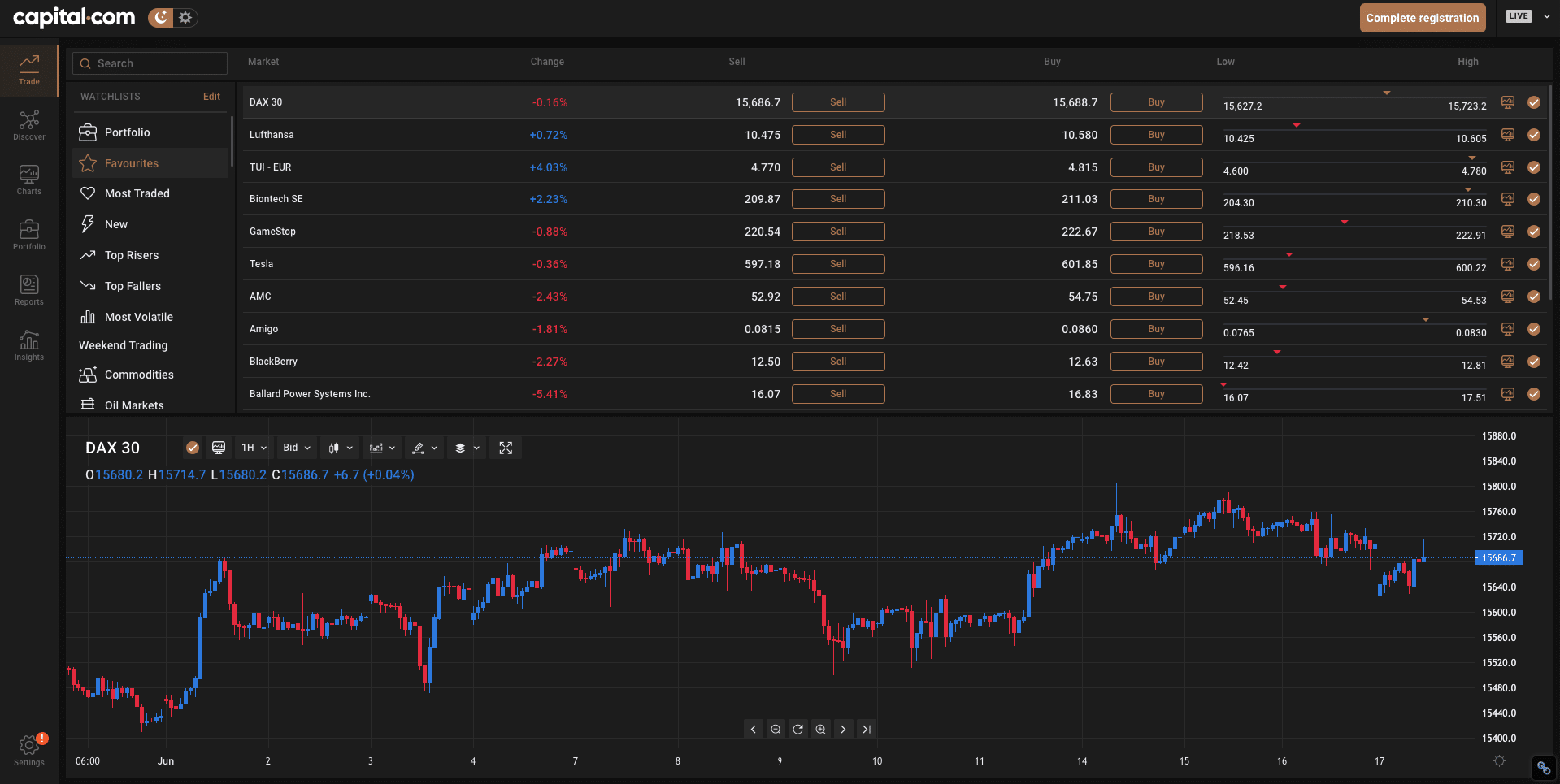Toggle favourite checkmark for DAX 30 row
This screenshot has height=784, width=1560.
pyautogui.click(x=1534, y=102)
